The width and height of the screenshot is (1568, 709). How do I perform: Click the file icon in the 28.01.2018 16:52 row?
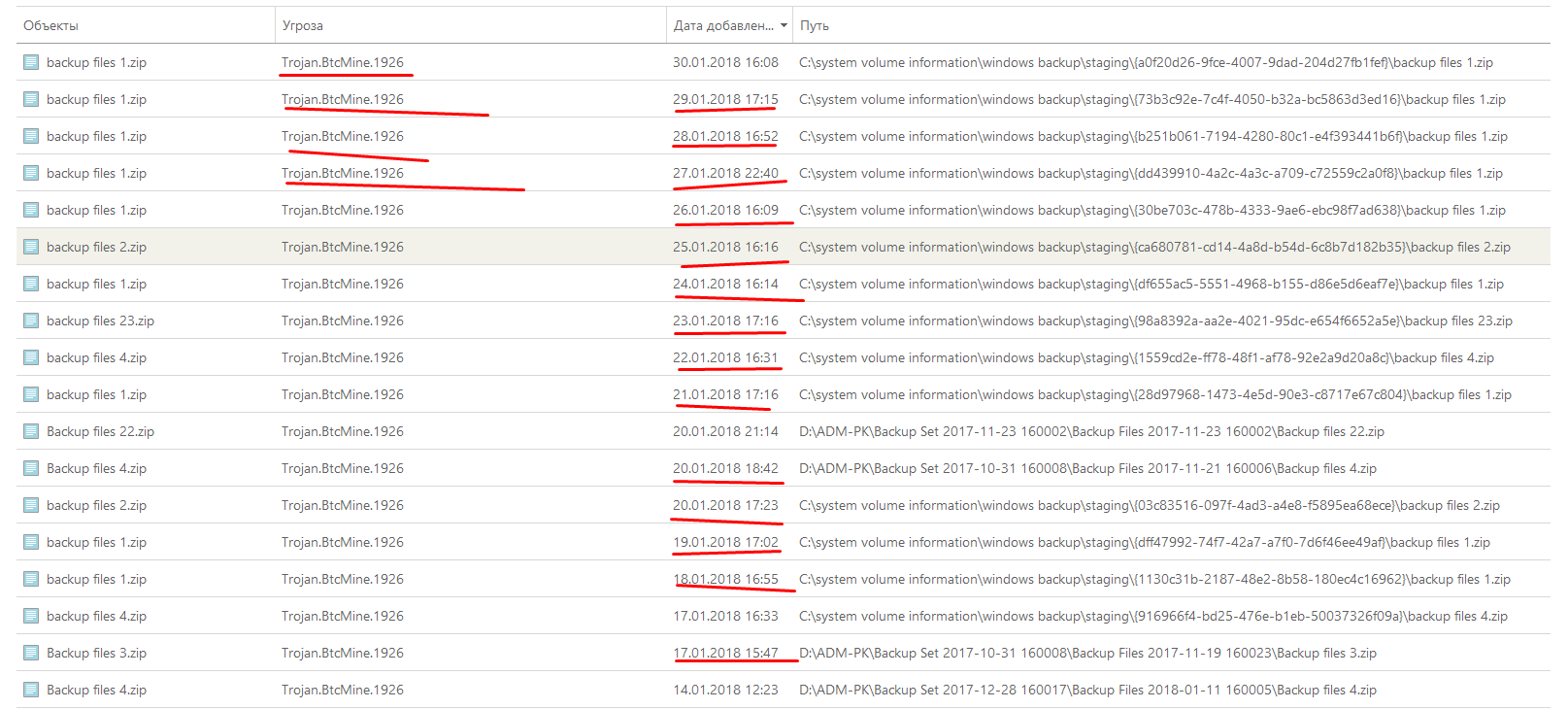(31, 136)
